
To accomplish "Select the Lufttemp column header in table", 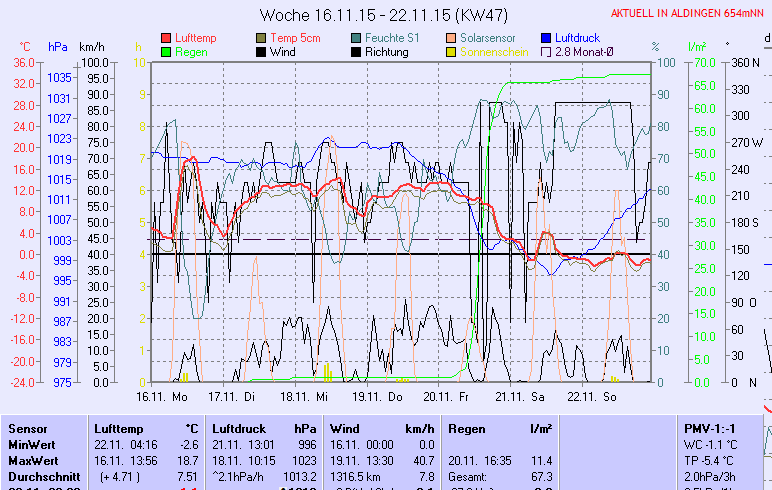I will tap(116, 428).
